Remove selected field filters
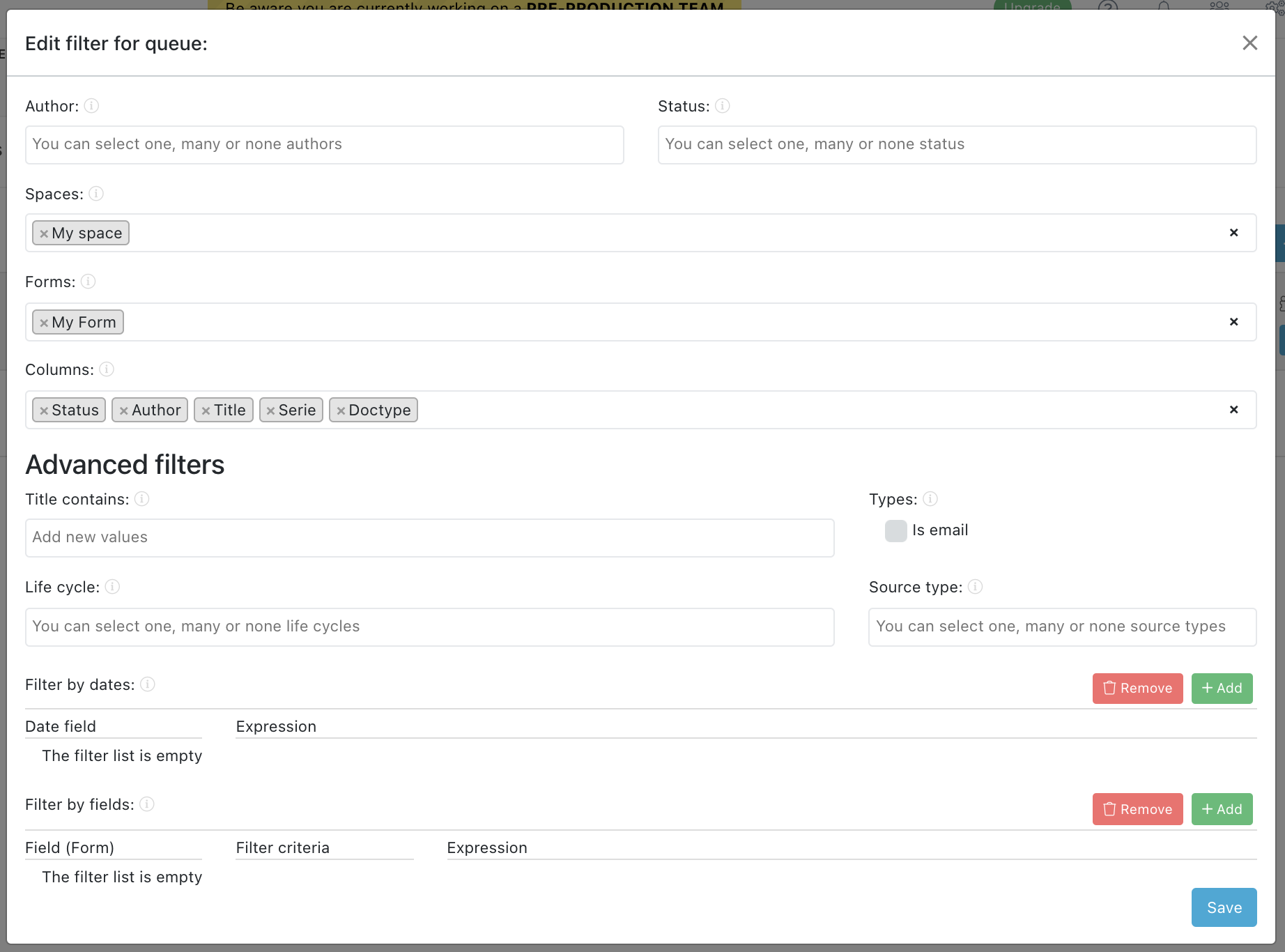The height and width of the screenshot is (952, 1285). 1137,809
